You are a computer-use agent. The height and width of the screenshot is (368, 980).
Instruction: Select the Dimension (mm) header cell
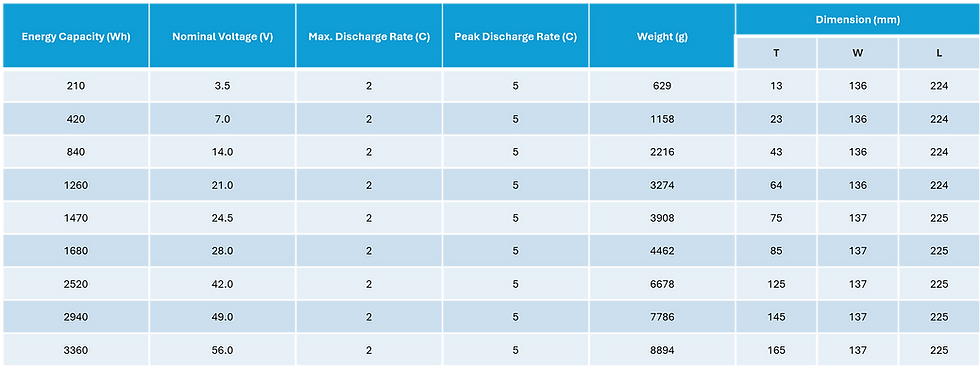858,19
